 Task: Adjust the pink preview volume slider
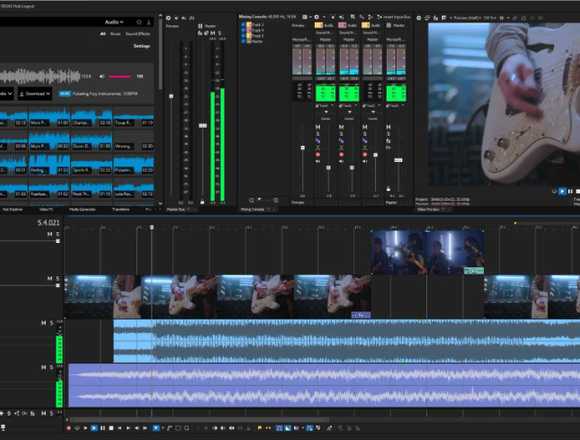click(x=119, y=77)
